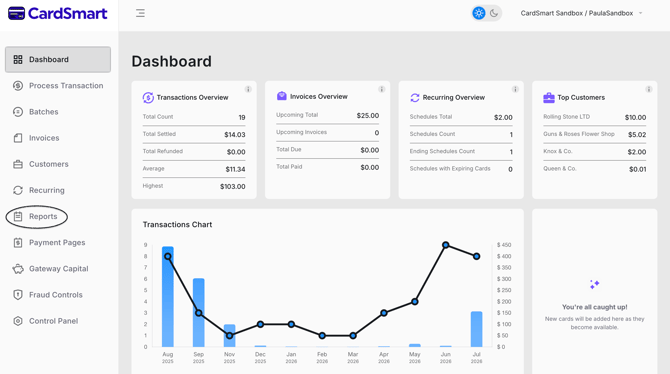Click the Process Transaction dollar icon

[18, 85]
